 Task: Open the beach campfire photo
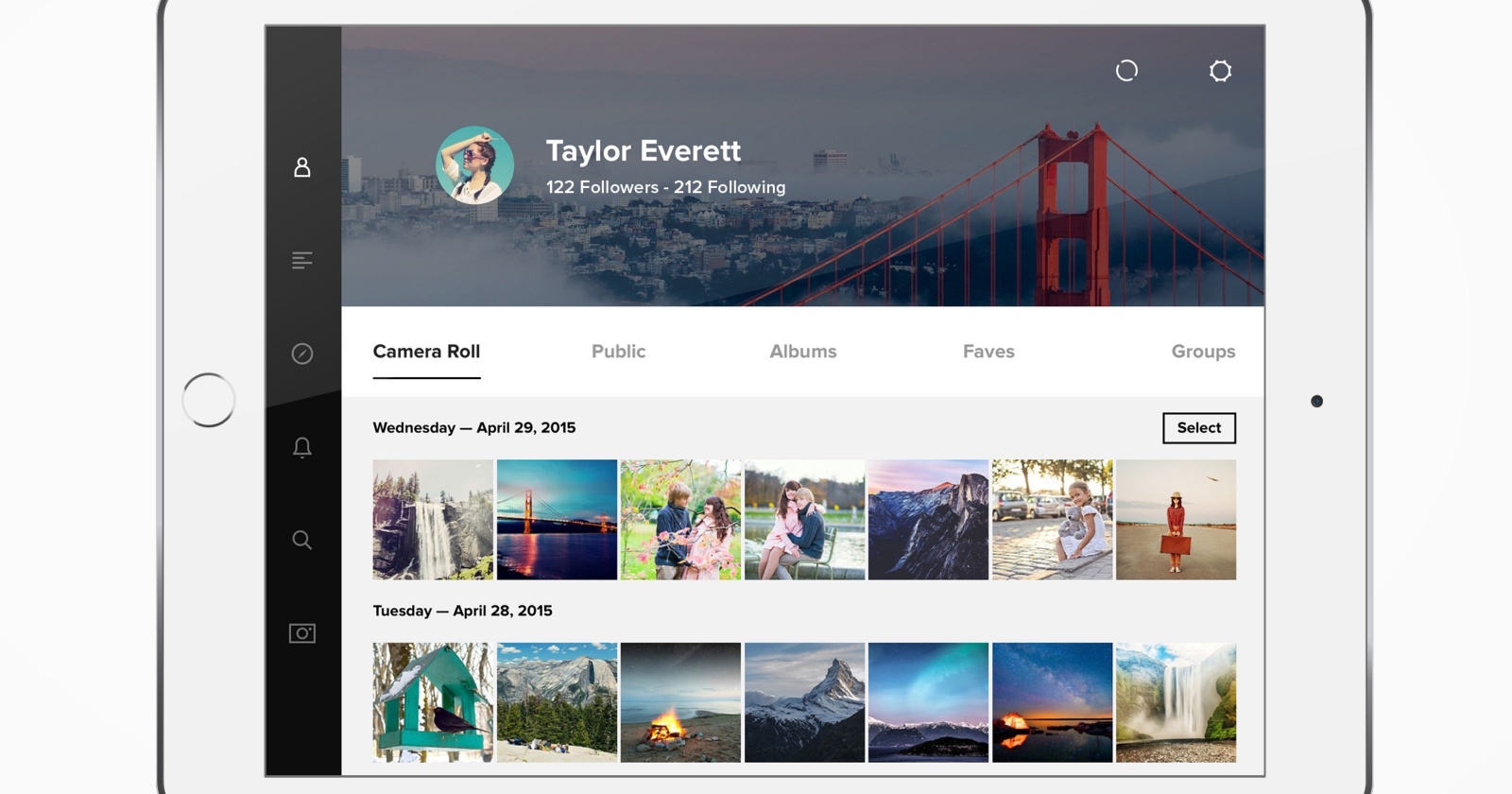(680, 702)
